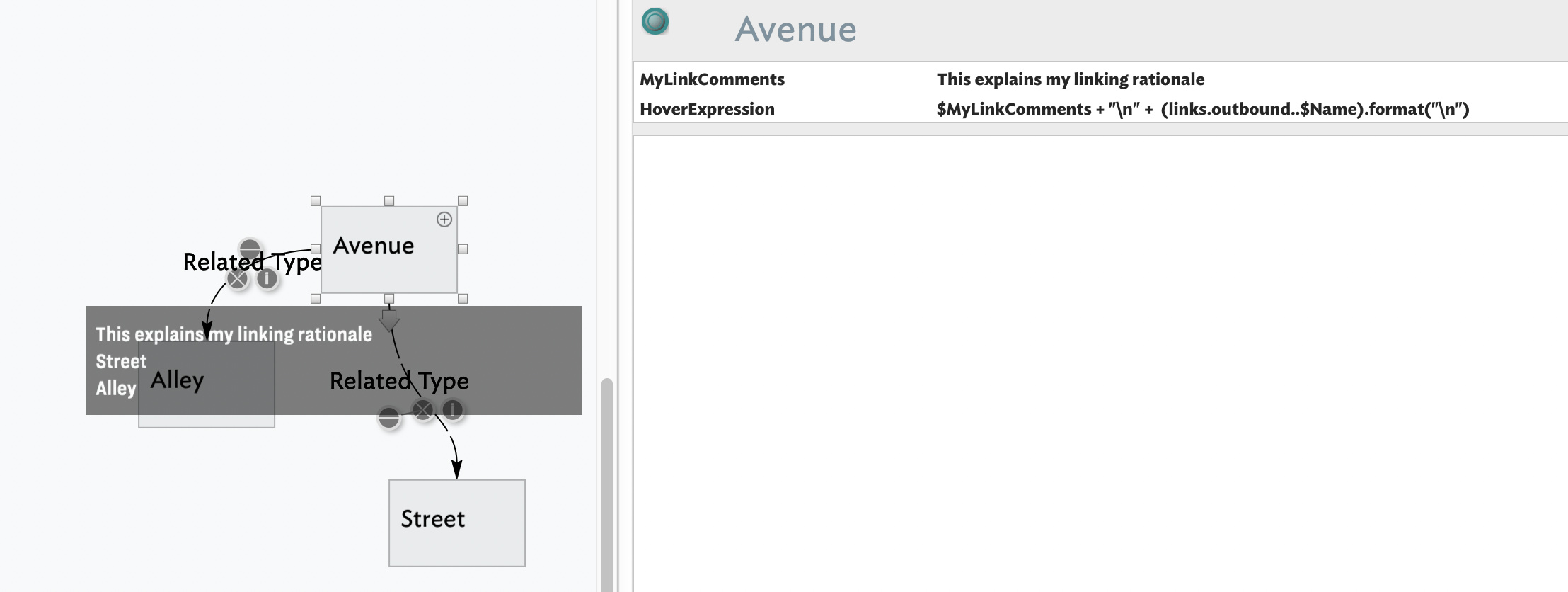This screenshot has width=1568, height=592.
Task: Open the info icon on the Avenue-to-Alley link
Action: click(x=267, y=279)
